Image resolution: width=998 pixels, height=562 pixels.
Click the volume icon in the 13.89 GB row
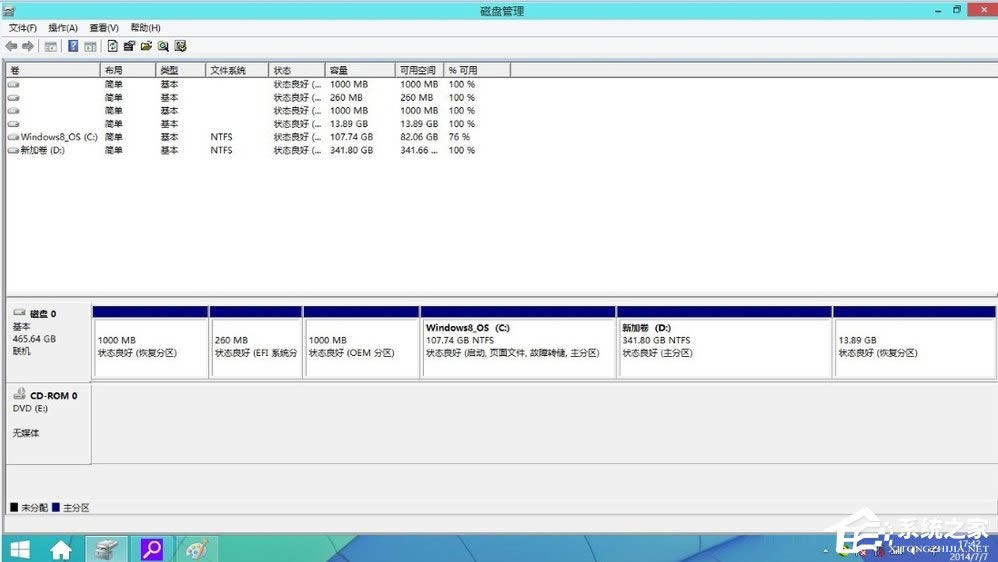tap(13, 123)
